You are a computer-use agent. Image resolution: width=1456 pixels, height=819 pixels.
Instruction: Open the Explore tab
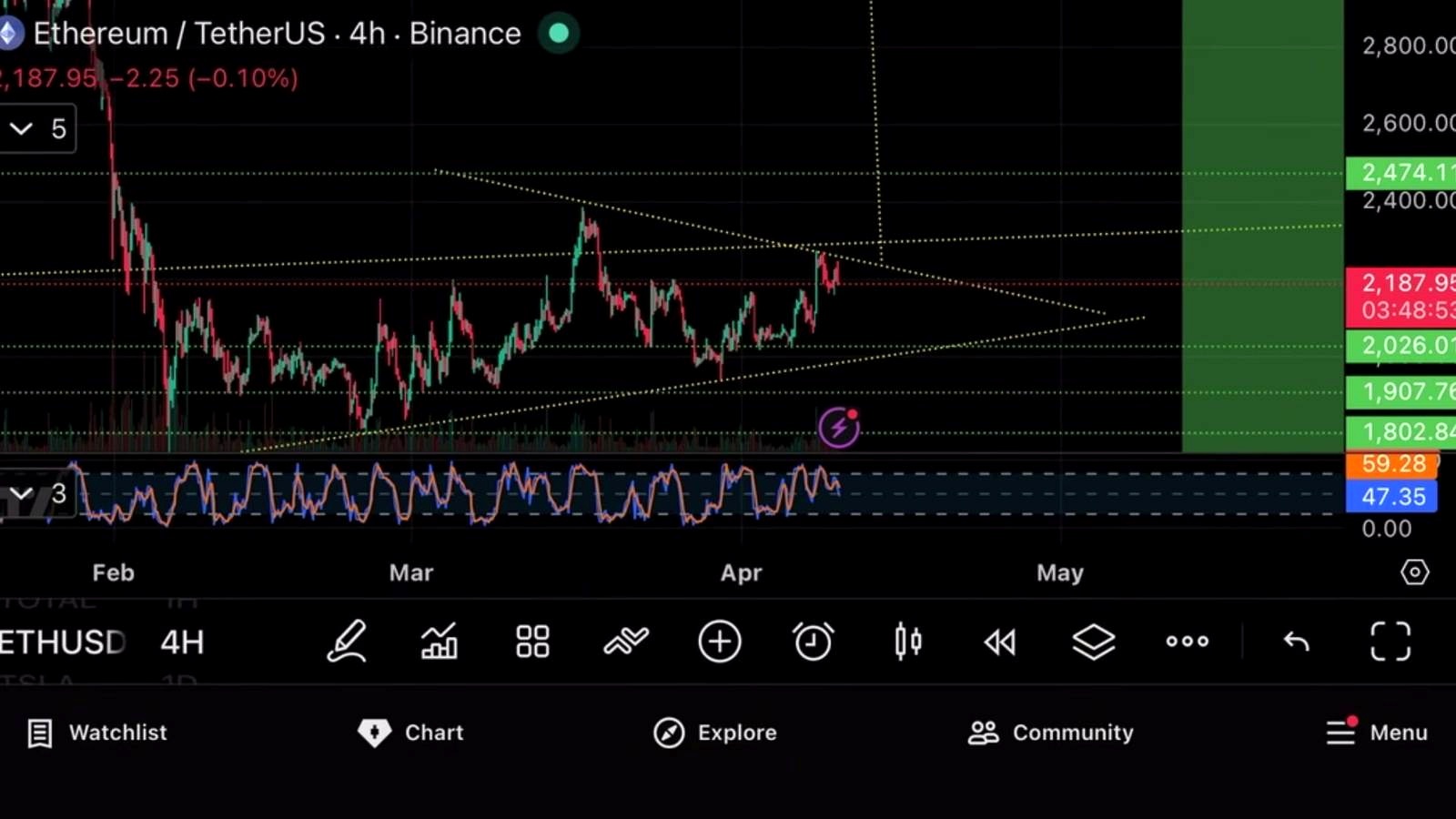click(x=715, y=733)
